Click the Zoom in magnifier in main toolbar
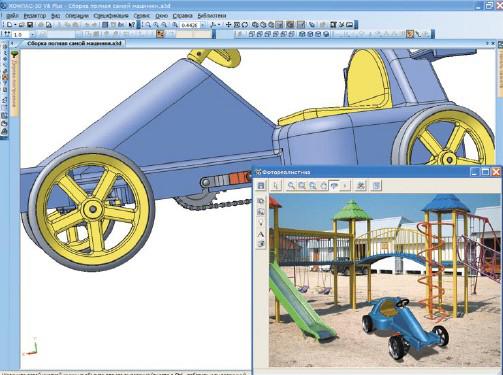 156,25
